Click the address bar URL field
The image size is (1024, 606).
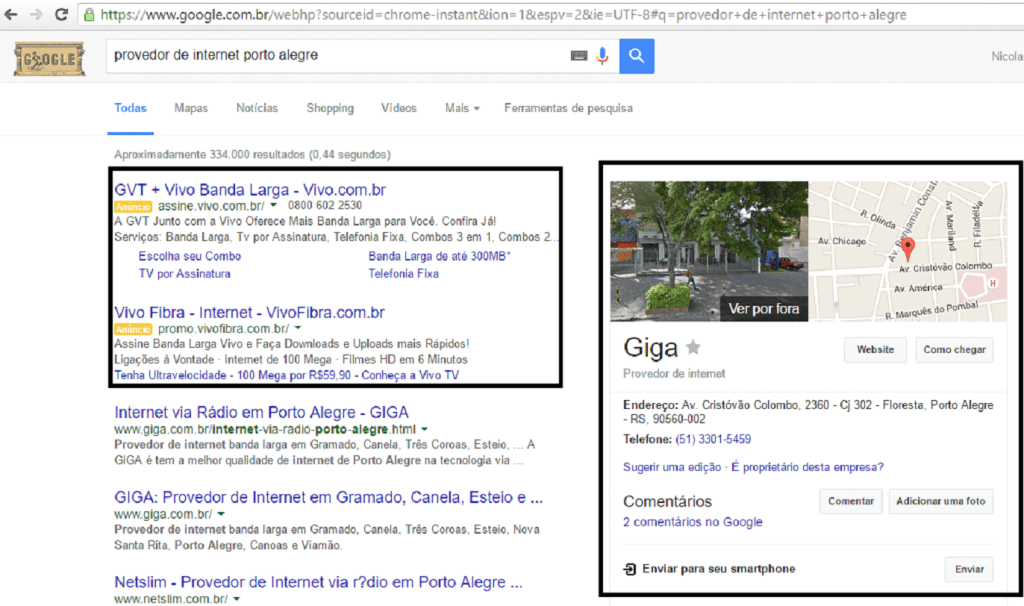coord(549,14)
